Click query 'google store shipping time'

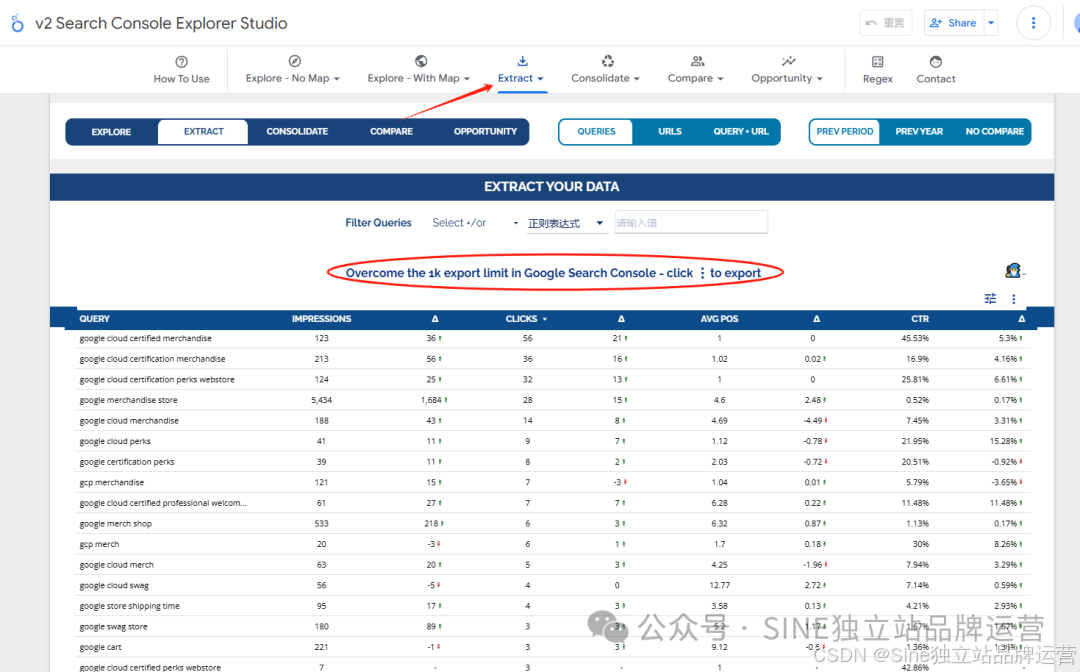[129, 606]
